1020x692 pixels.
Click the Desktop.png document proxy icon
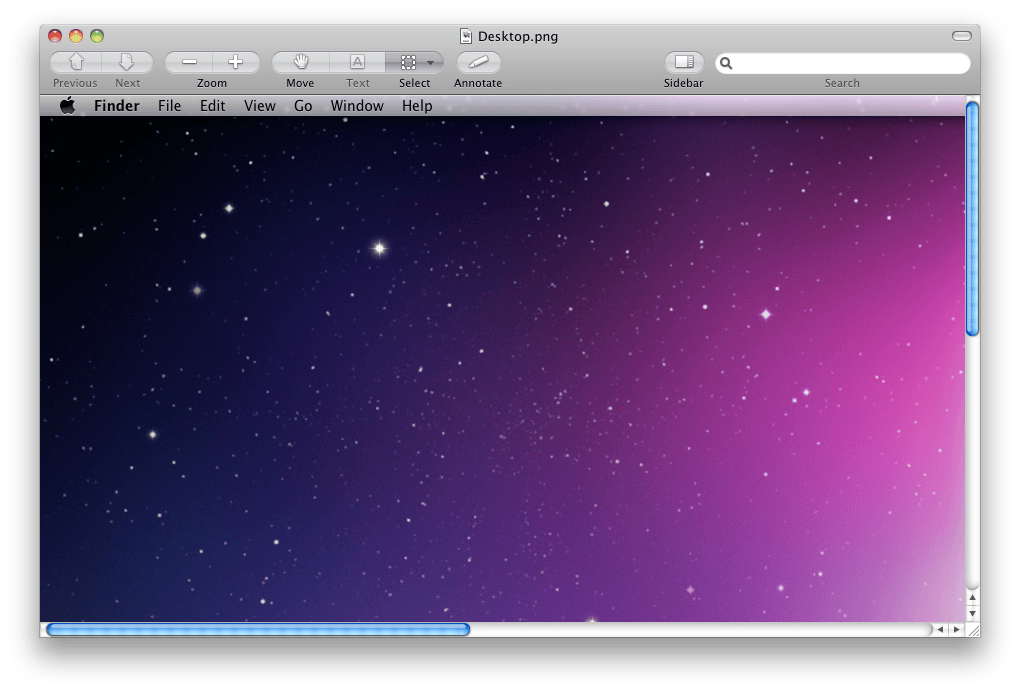coord(465,36)
